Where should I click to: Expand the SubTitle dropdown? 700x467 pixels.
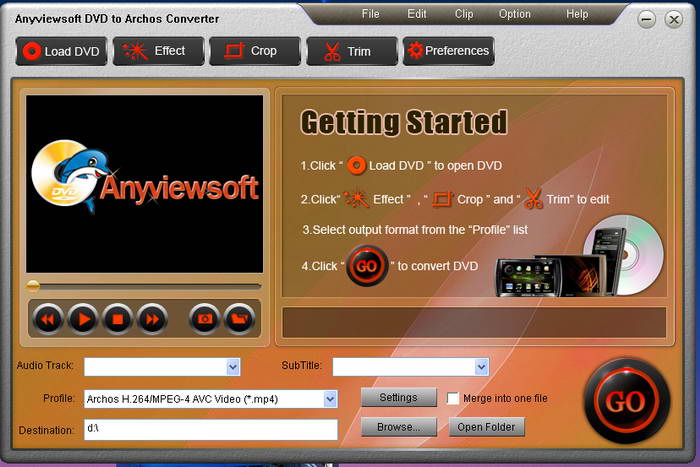point(481,367)
